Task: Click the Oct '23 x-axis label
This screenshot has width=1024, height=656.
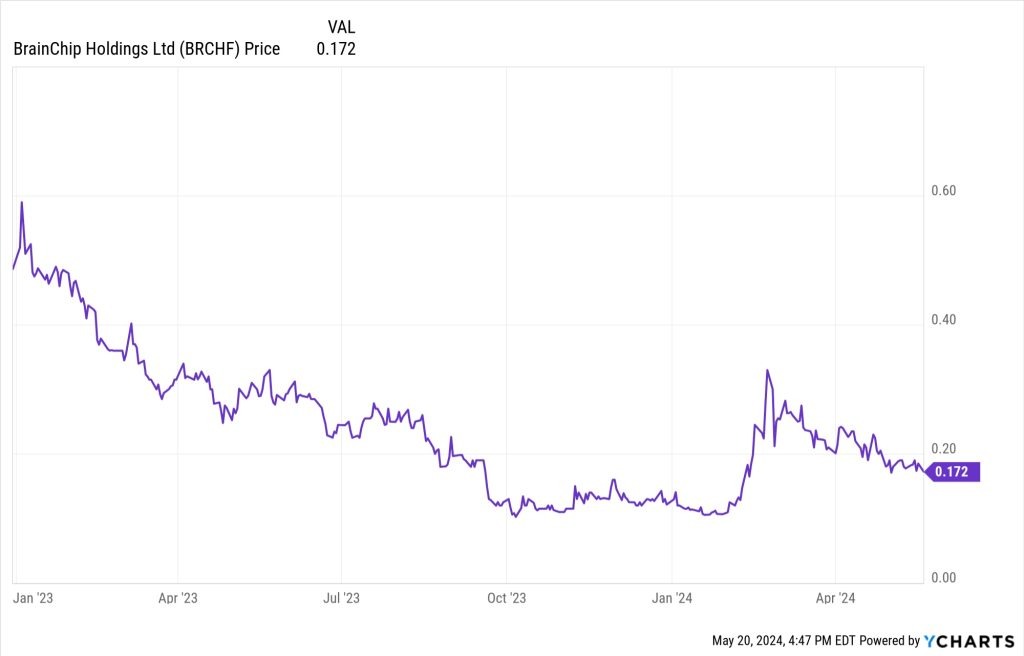Action: 506,598
